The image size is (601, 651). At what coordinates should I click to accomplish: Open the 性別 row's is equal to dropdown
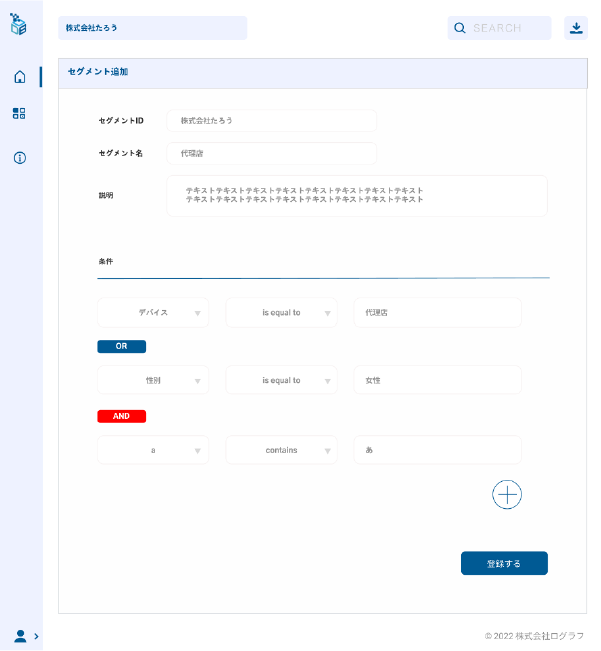281,380
